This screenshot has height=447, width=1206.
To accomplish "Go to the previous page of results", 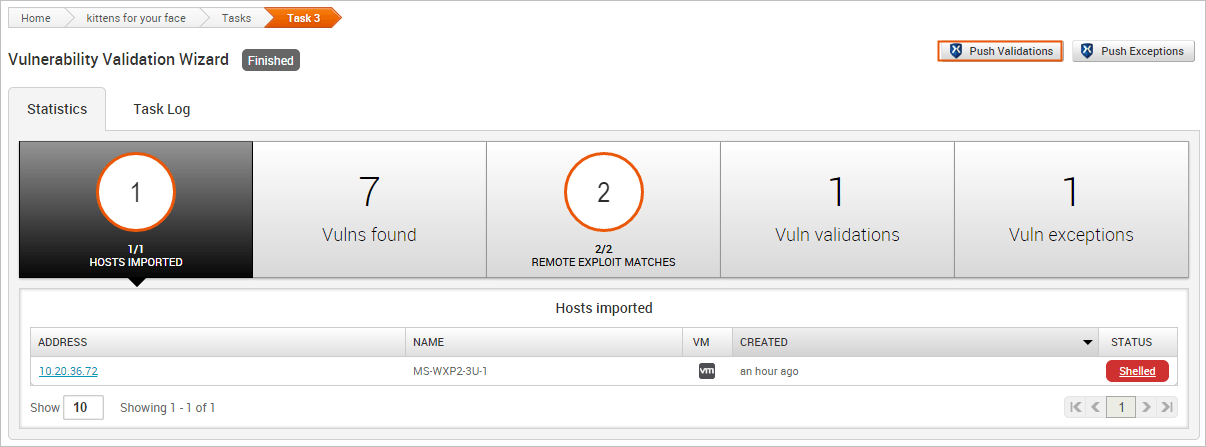I will click(1095, 407).
